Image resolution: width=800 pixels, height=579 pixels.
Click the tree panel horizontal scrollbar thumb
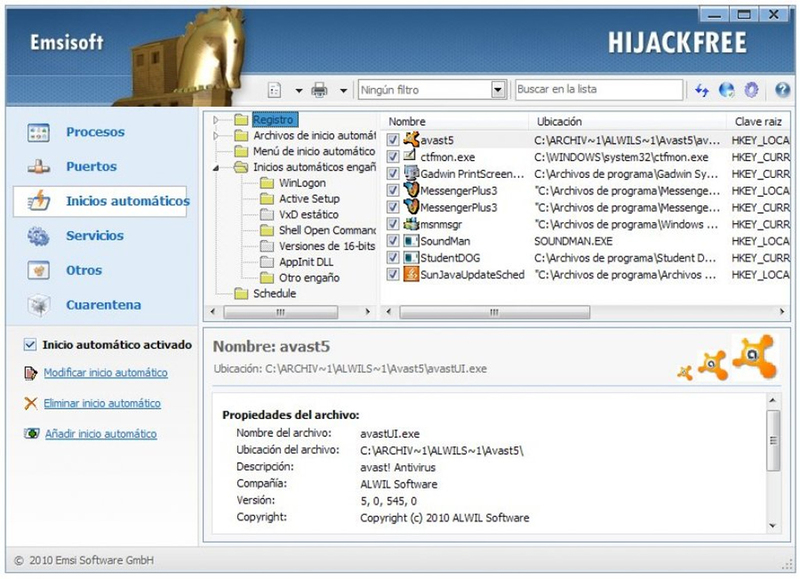coord(281,312)
